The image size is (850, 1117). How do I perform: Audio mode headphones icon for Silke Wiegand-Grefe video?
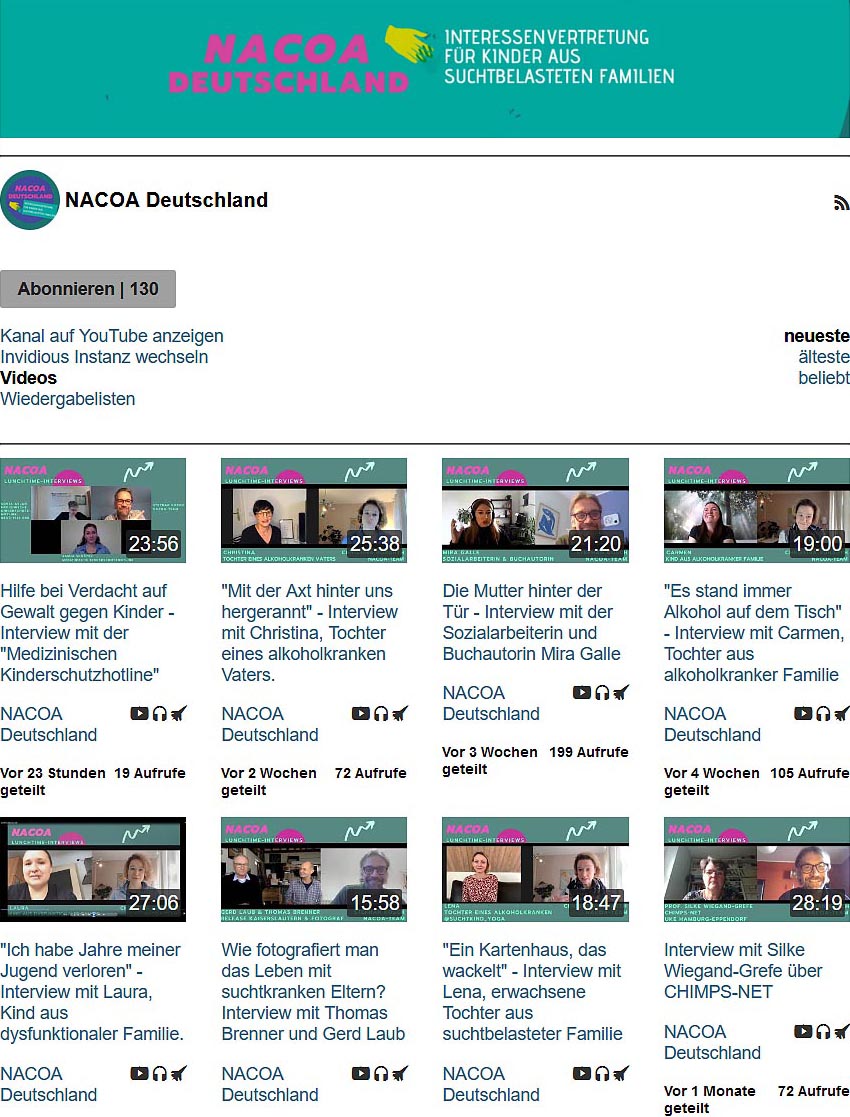[x=824, y=1031]
